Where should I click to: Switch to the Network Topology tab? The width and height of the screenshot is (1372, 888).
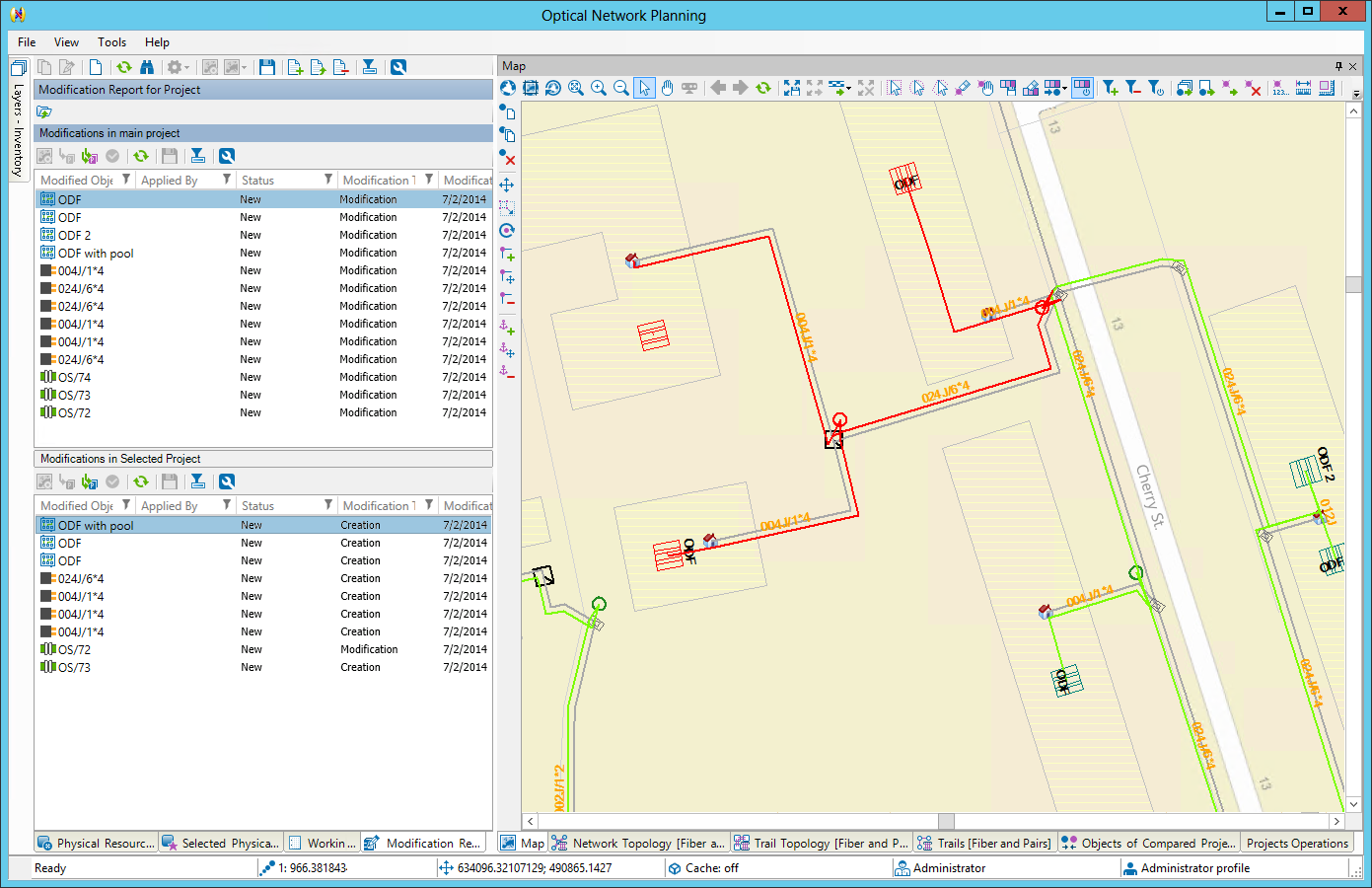tap(638, 843)
